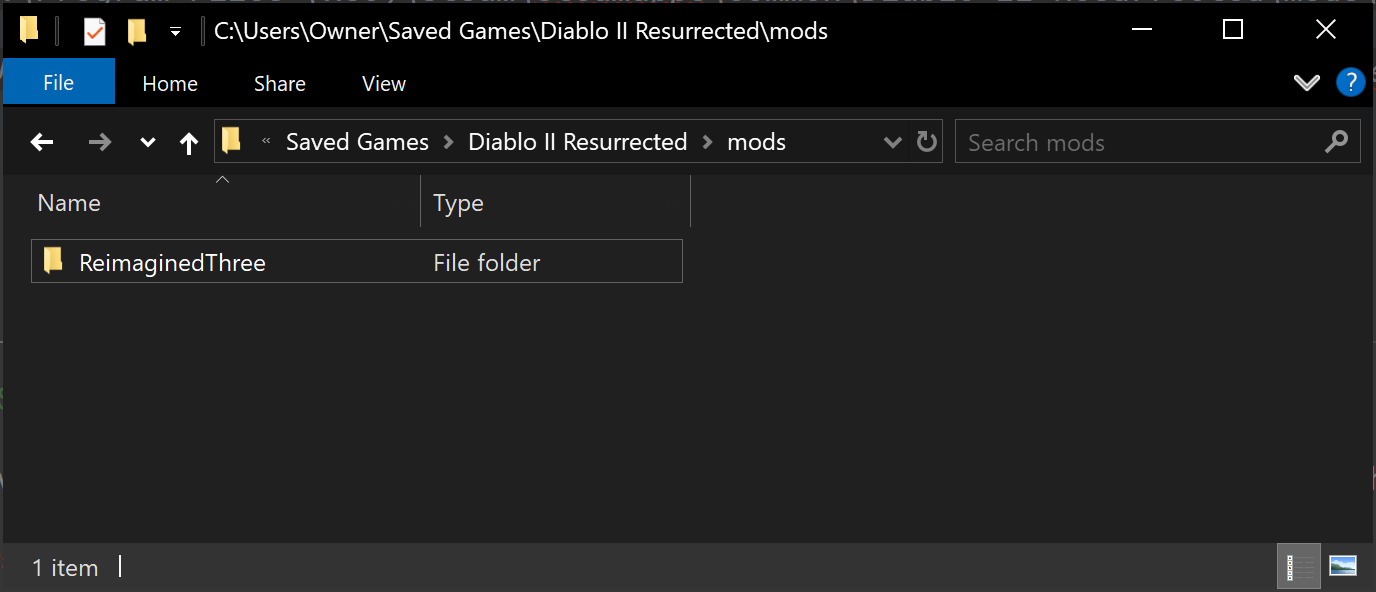Open the recent locations dropdown
The image size is (1376, 592).
147,142
